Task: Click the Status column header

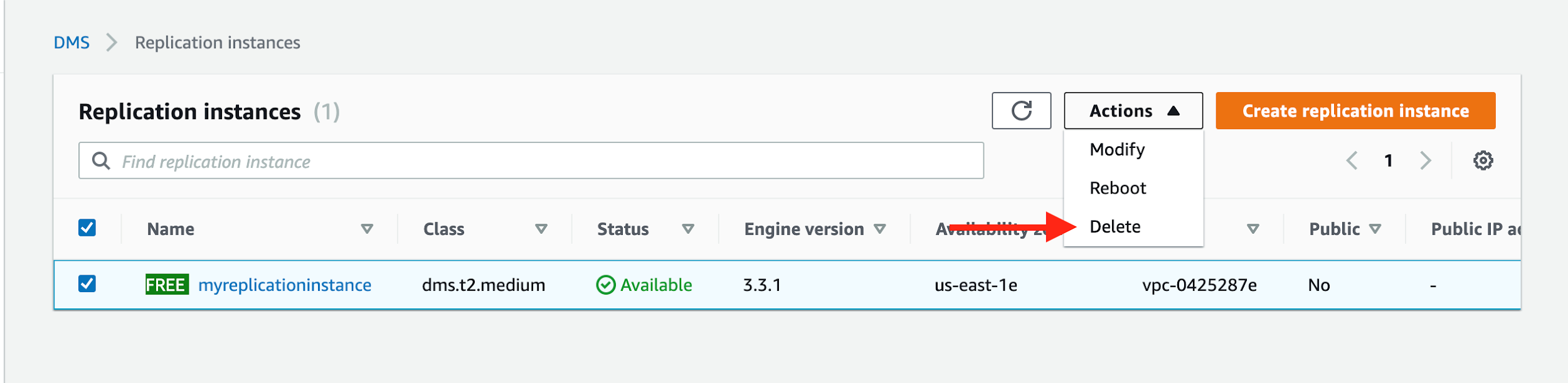Action: pyautogui.click(x=623, y=229)
